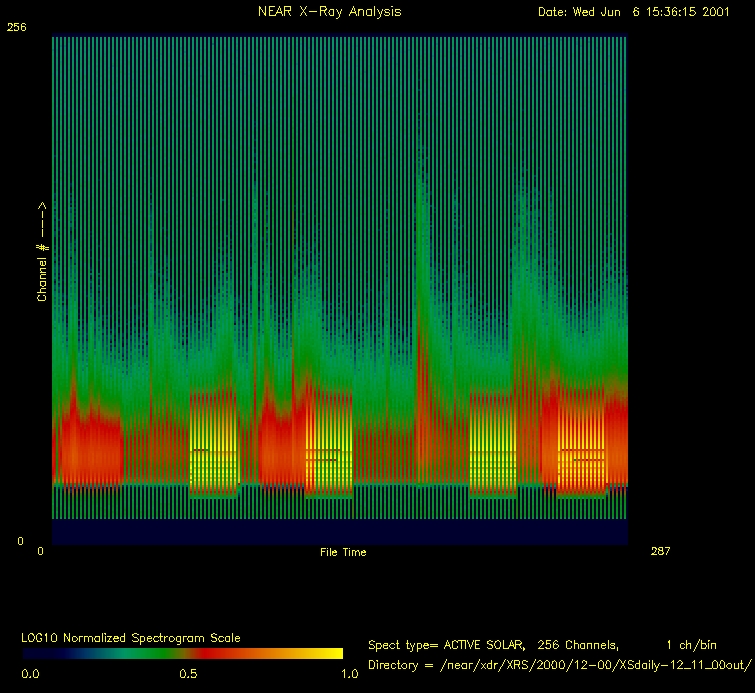Viewport: 755px width, 693px height.
Task: Click the 287 x-axis maximum label
Action: 661,552
